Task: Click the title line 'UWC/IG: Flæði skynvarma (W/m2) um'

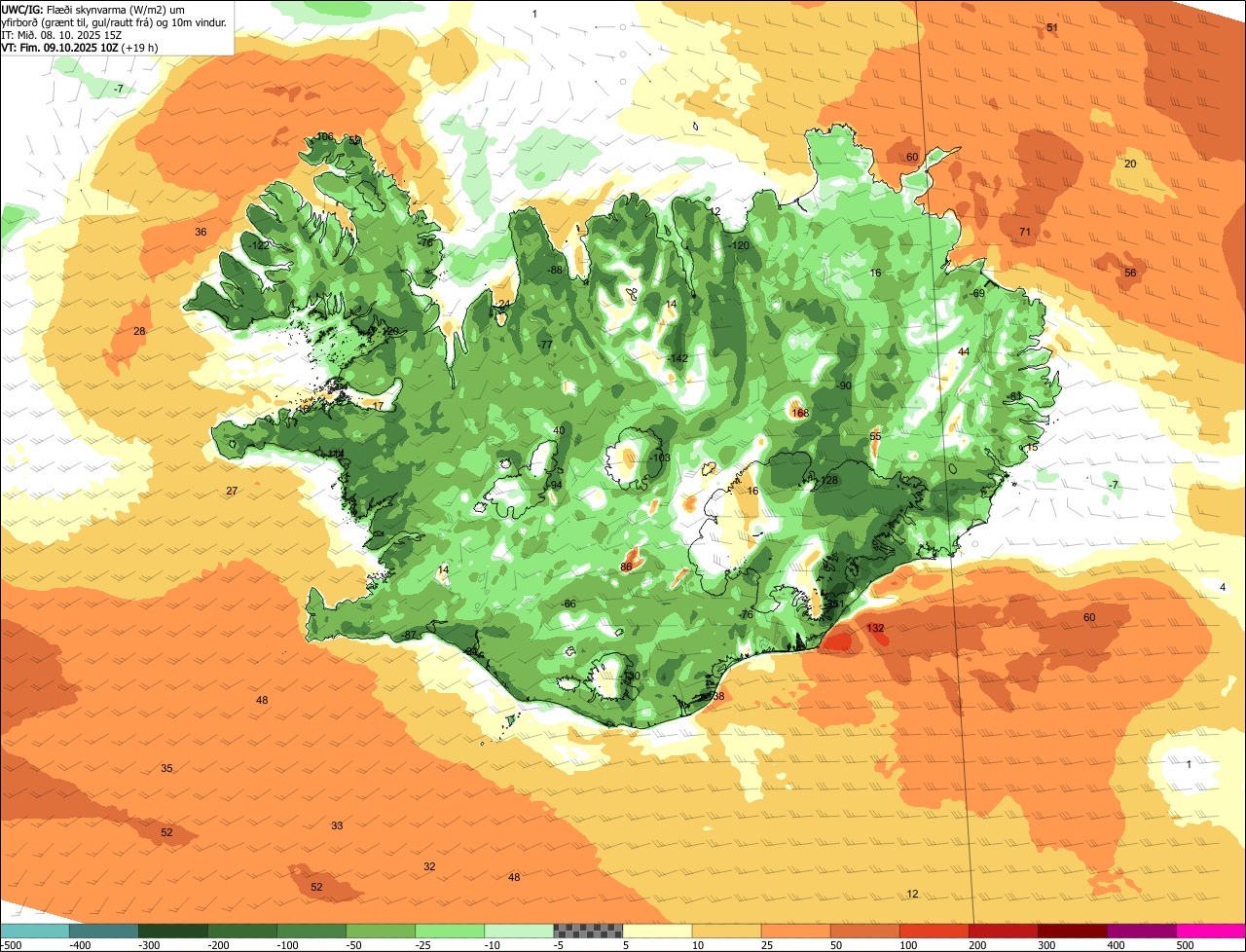Action: (93, 9)
